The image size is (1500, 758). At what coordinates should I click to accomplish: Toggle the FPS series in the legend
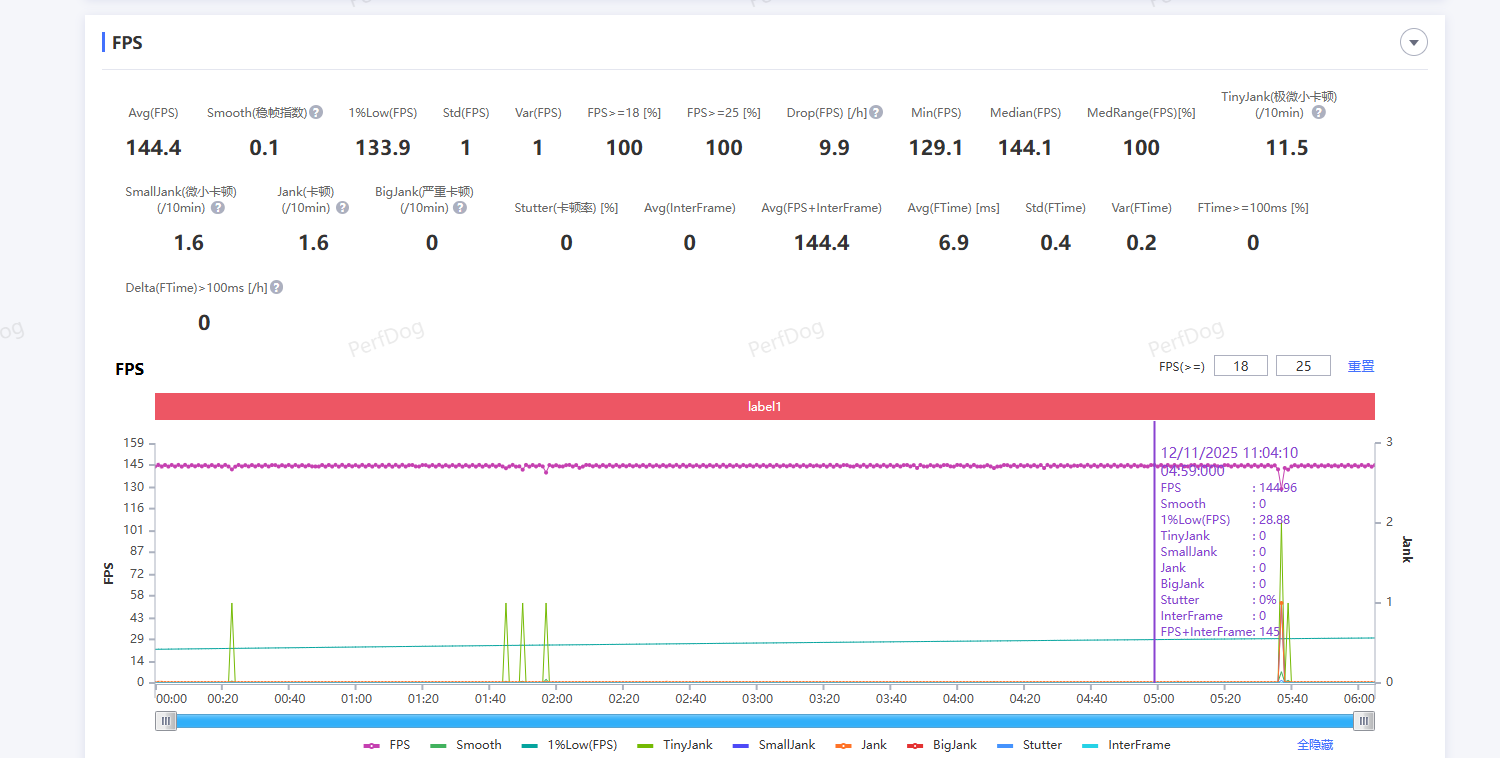tap(387, 745)
